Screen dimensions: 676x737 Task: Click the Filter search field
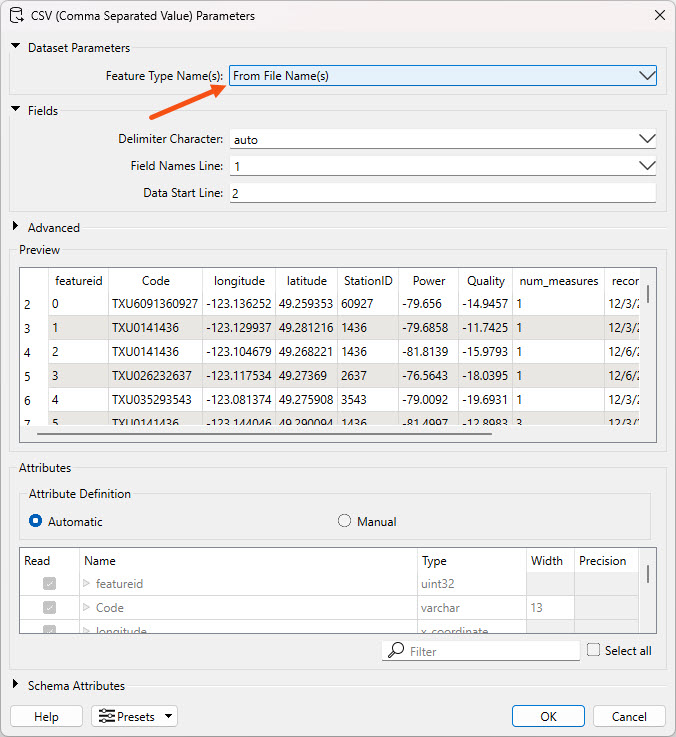480,651
